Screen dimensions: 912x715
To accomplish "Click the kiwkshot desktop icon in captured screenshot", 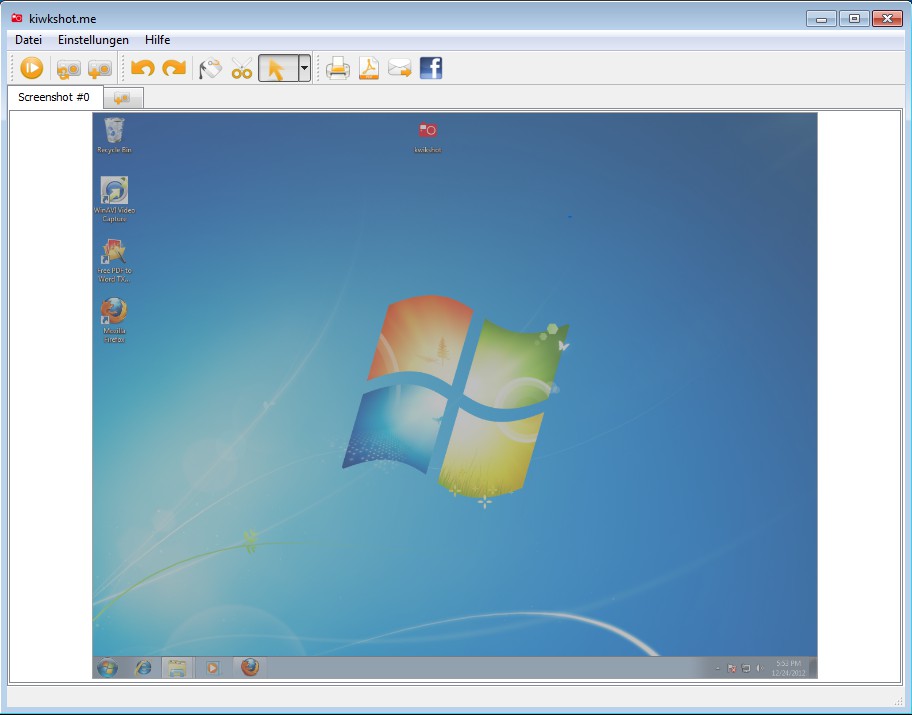I will click(x=428, y=137).
